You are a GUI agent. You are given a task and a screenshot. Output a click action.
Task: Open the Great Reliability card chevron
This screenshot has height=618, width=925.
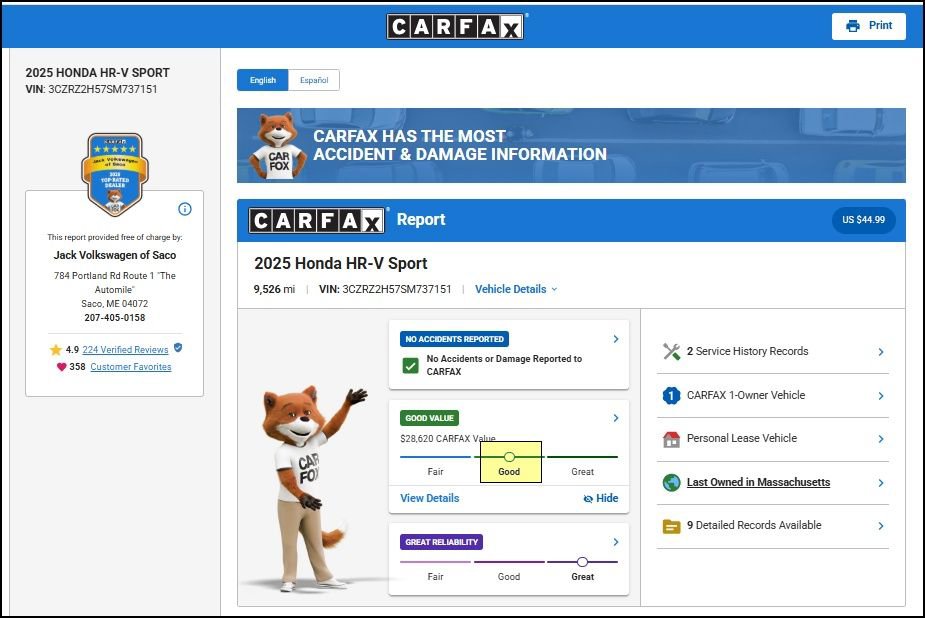point(616,542)
